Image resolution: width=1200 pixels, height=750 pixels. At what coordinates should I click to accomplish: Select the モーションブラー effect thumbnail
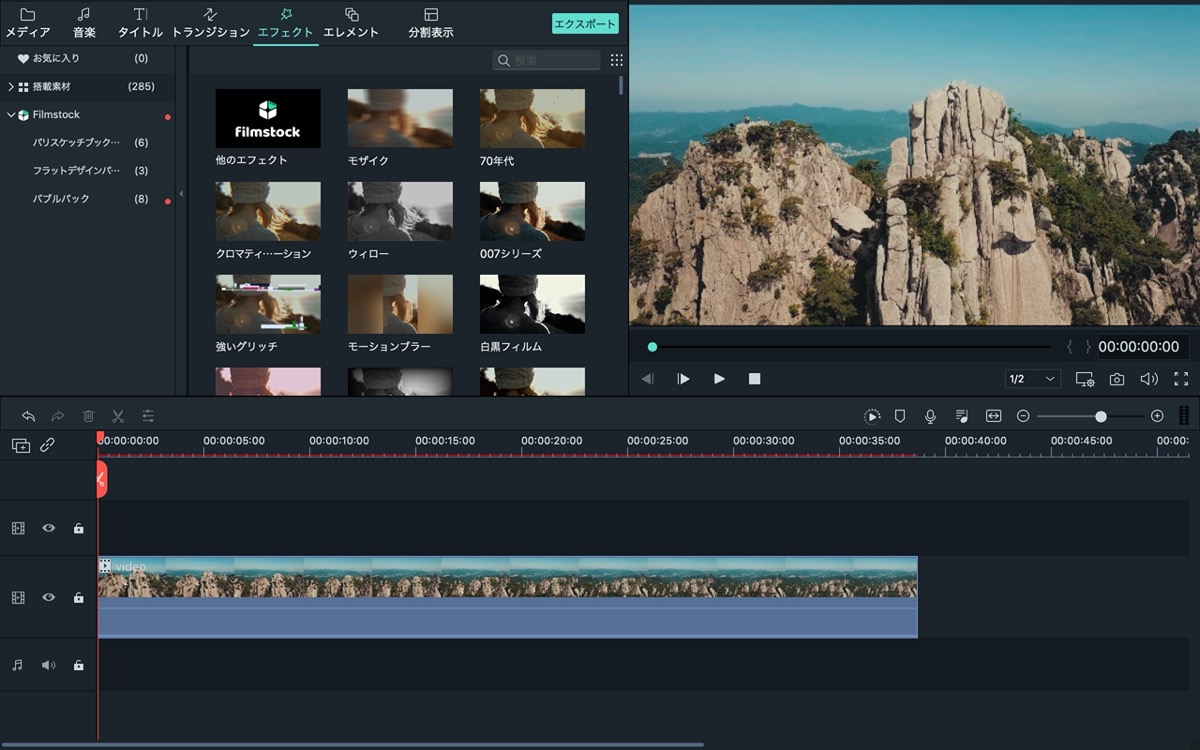click(400, 304)
